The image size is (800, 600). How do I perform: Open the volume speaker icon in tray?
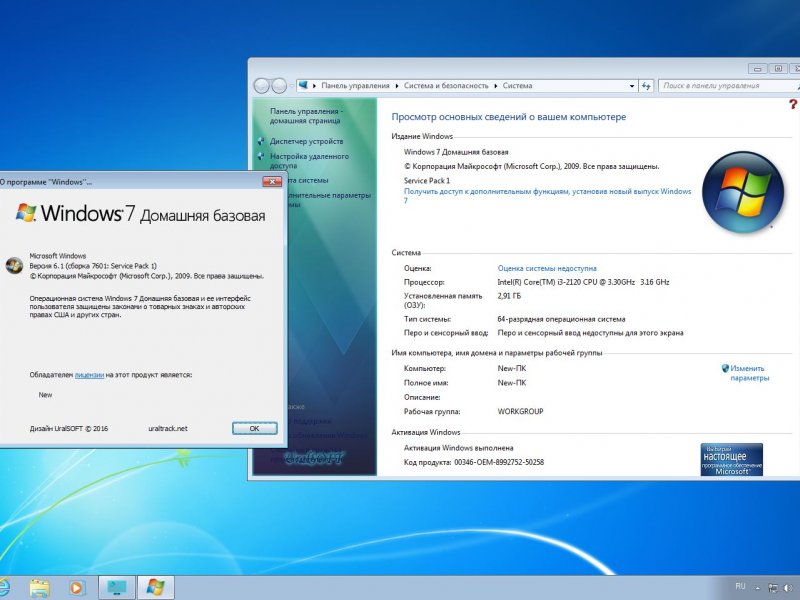pyautogui.click(x=789, y=588)
